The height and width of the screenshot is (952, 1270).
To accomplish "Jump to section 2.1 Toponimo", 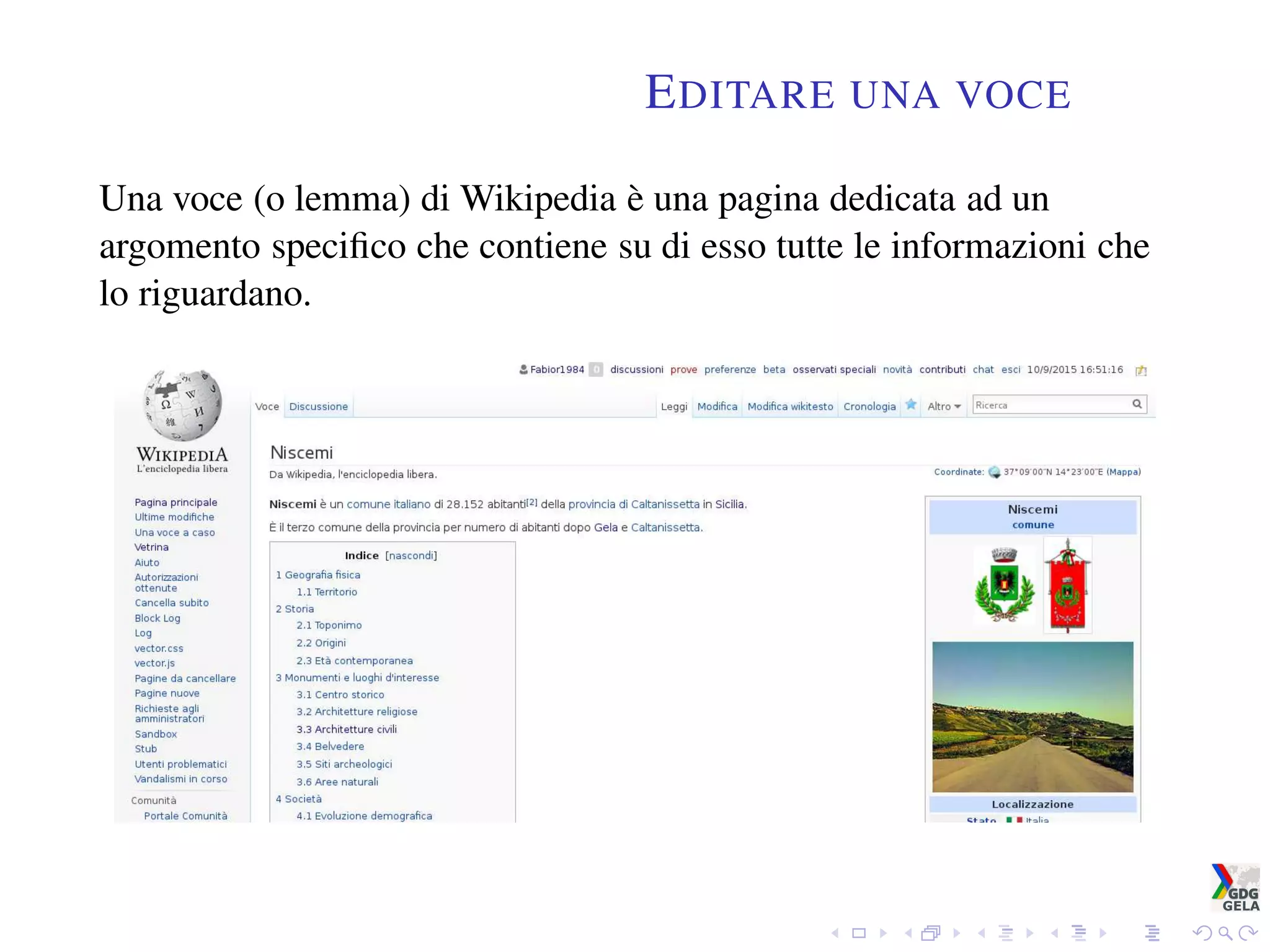I will pos(329,625).
